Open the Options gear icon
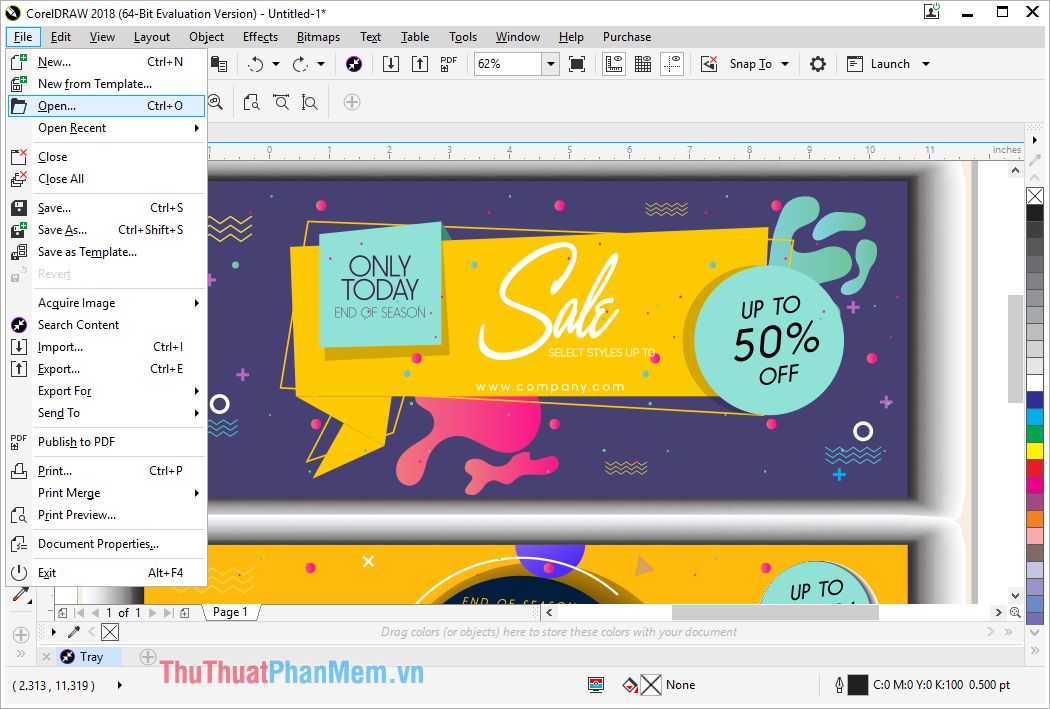This screenshot has width=1050, height=709. 818,64
